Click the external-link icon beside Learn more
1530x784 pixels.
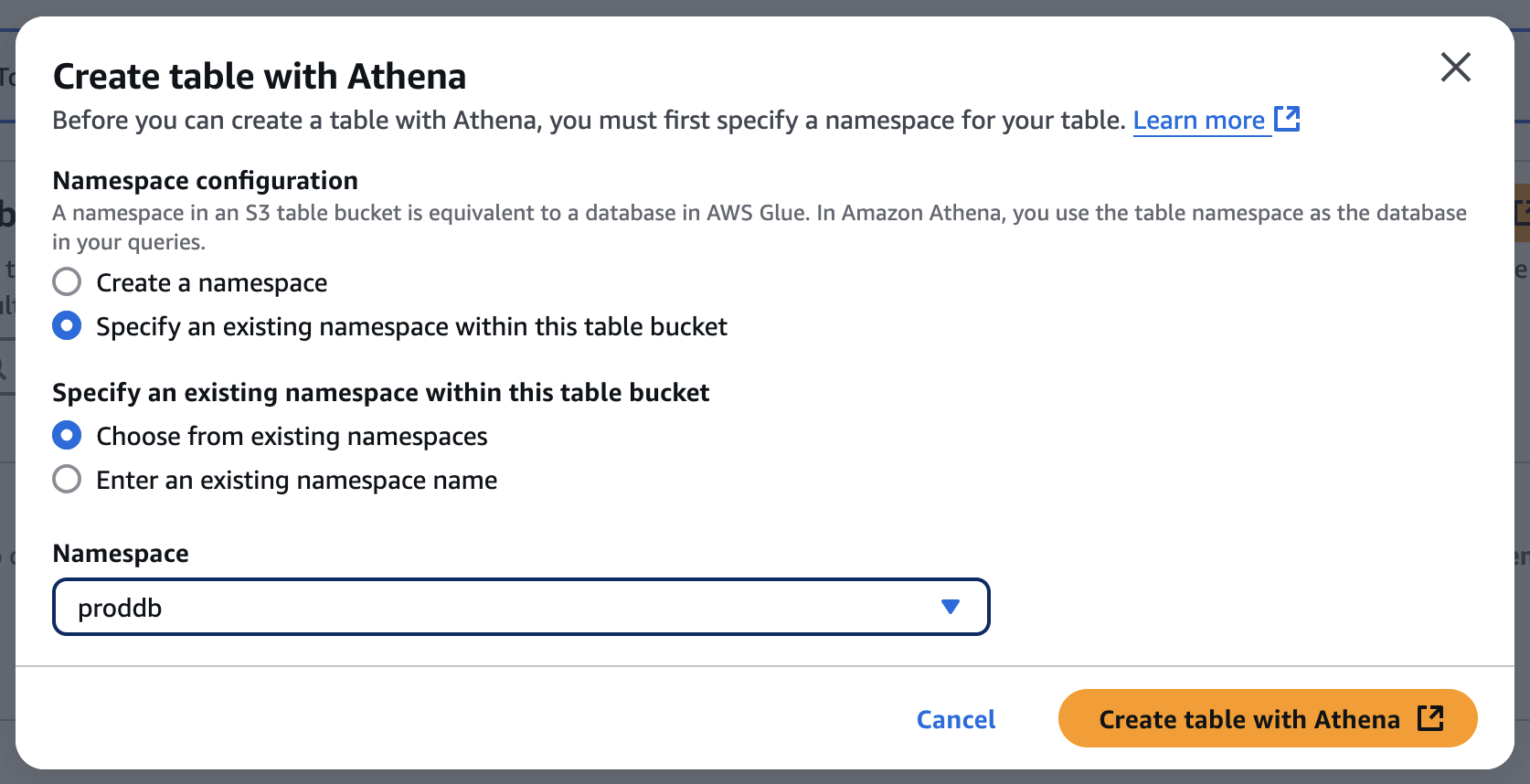(1287, 119)
